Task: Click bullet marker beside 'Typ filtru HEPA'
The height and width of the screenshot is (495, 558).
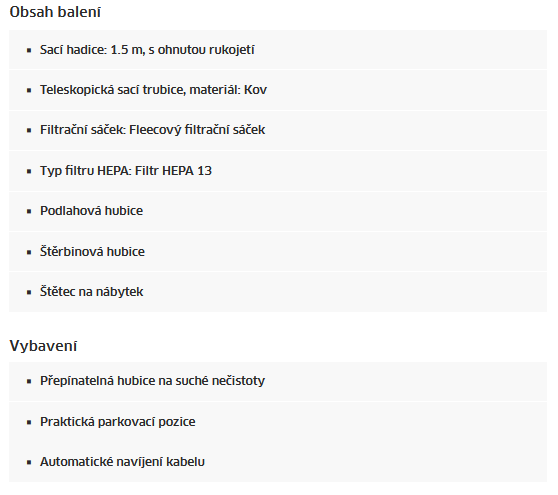Action: coord(29,172)
